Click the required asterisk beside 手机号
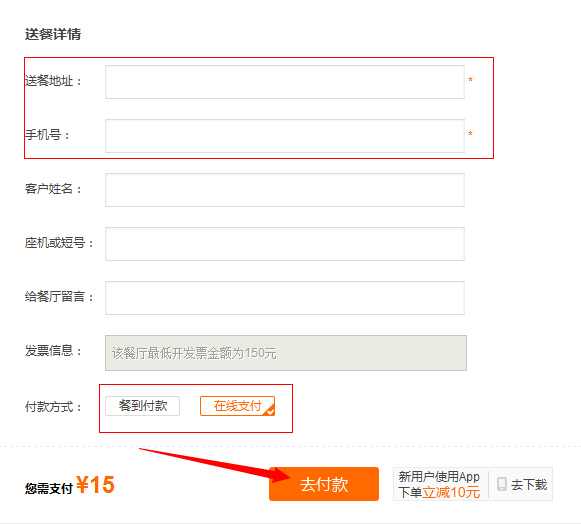 470,134
